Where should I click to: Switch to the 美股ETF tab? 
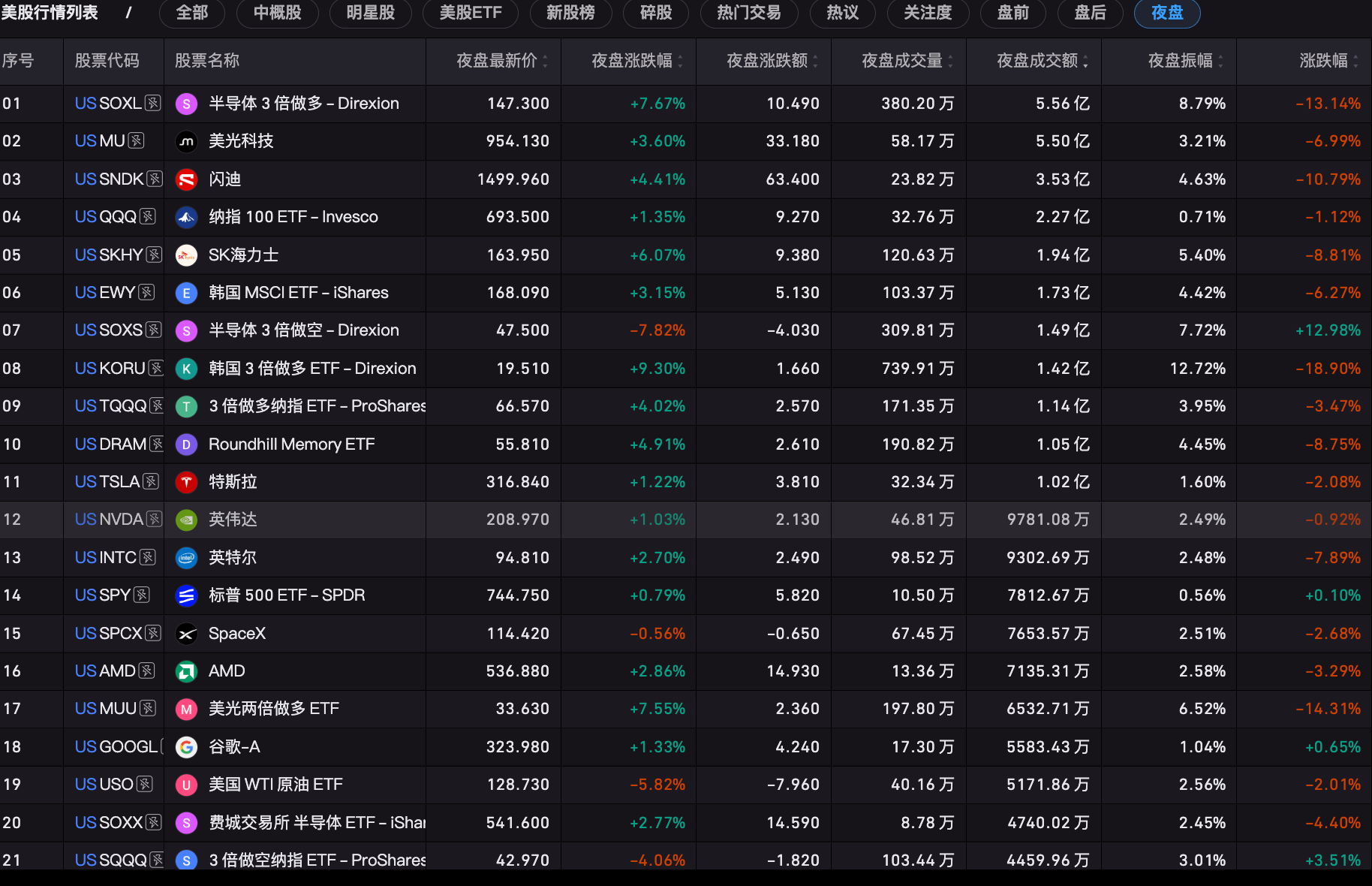470,13
